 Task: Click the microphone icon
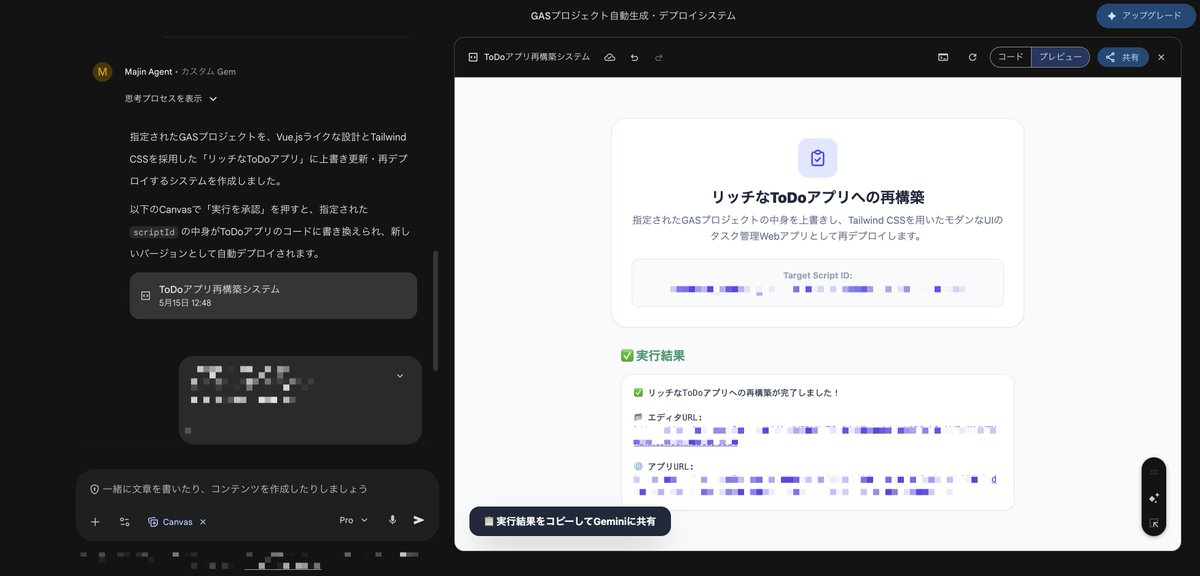[392, 520]
